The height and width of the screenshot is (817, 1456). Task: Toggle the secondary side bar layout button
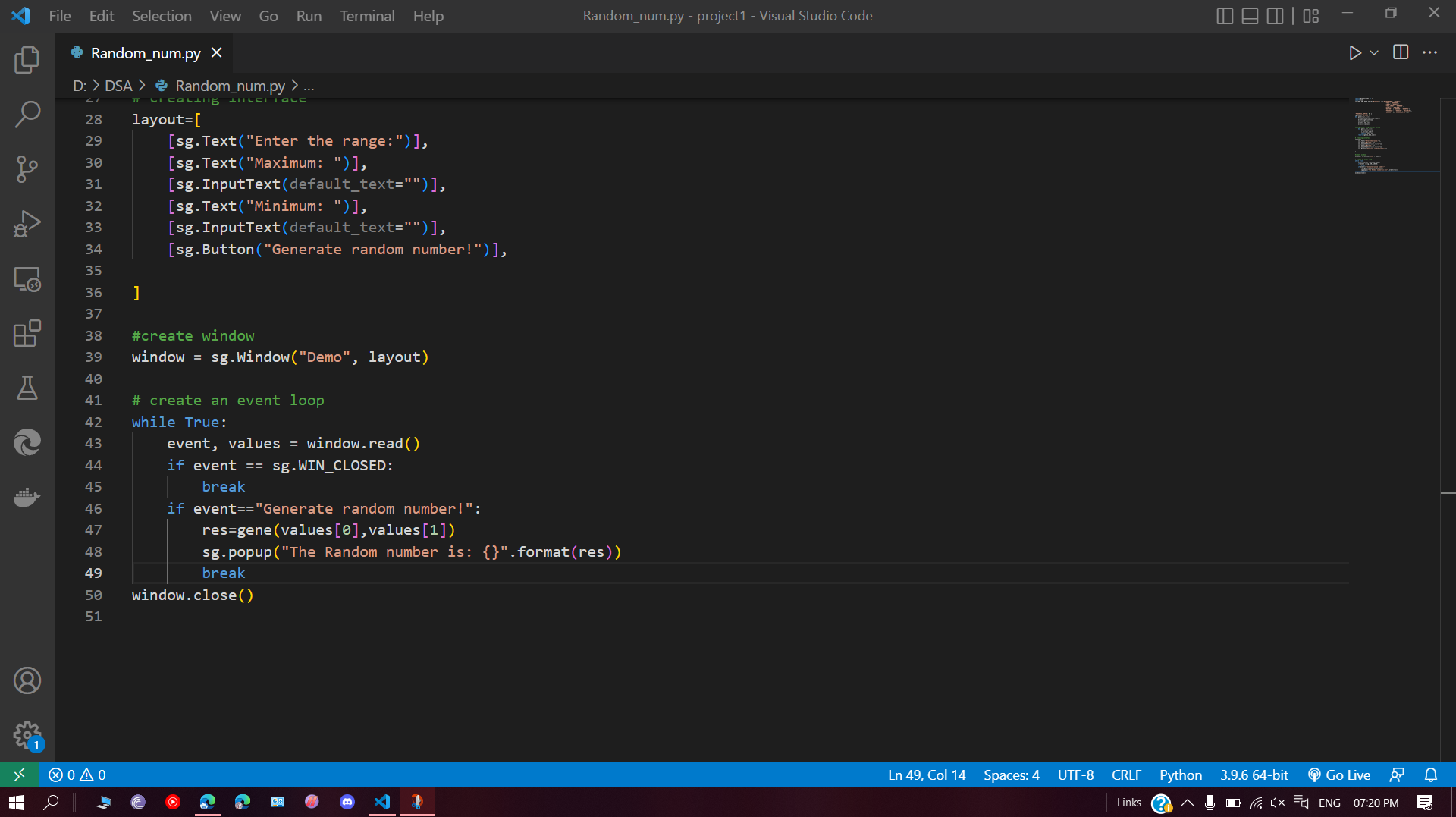tap(1276, 16)
